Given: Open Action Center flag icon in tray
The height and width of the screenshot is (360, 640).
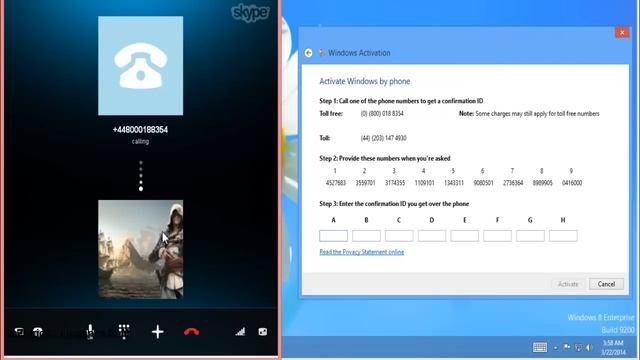Looking at the screenshot, I should [x=567, y=347].
